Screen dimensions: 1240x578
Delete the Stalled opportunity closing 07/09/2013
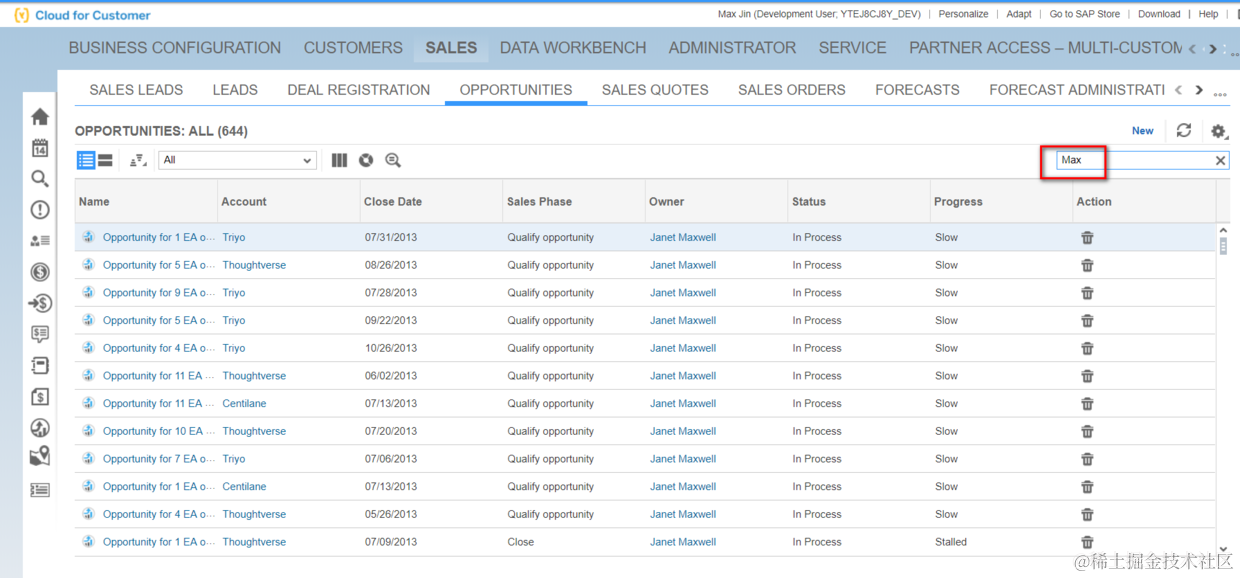click(1087, 542)
